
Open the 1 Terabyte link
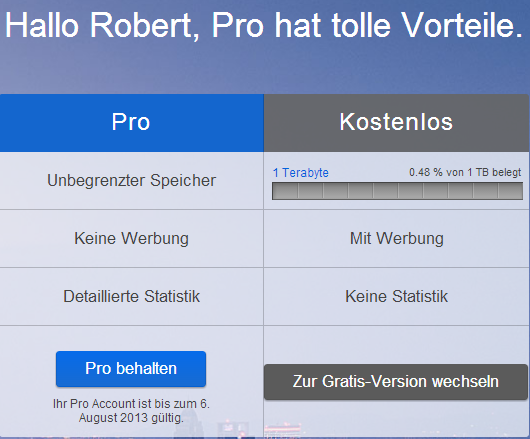[301, 173]
